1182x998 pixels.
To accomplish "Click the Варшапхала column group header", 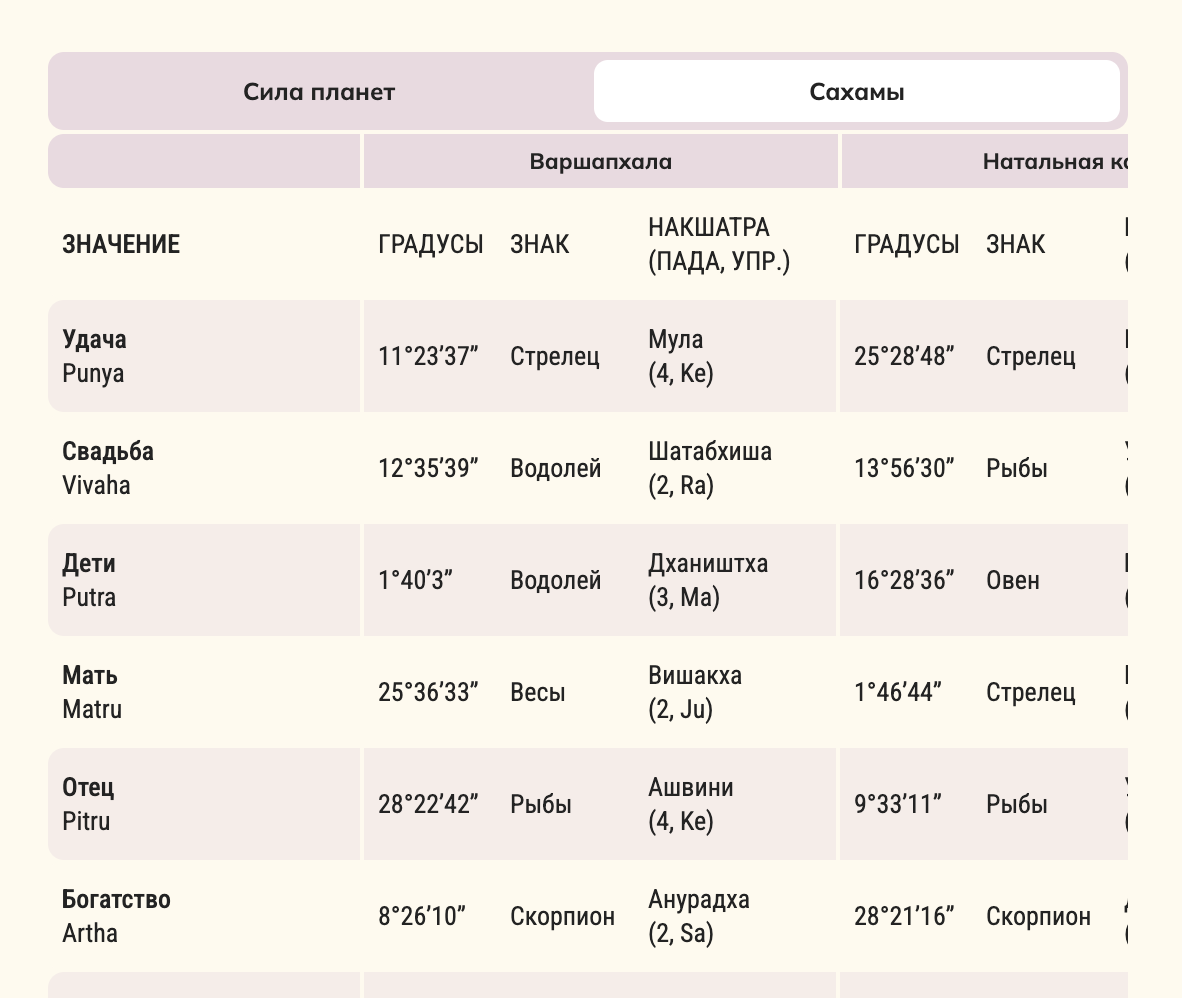I will (600, 161).
